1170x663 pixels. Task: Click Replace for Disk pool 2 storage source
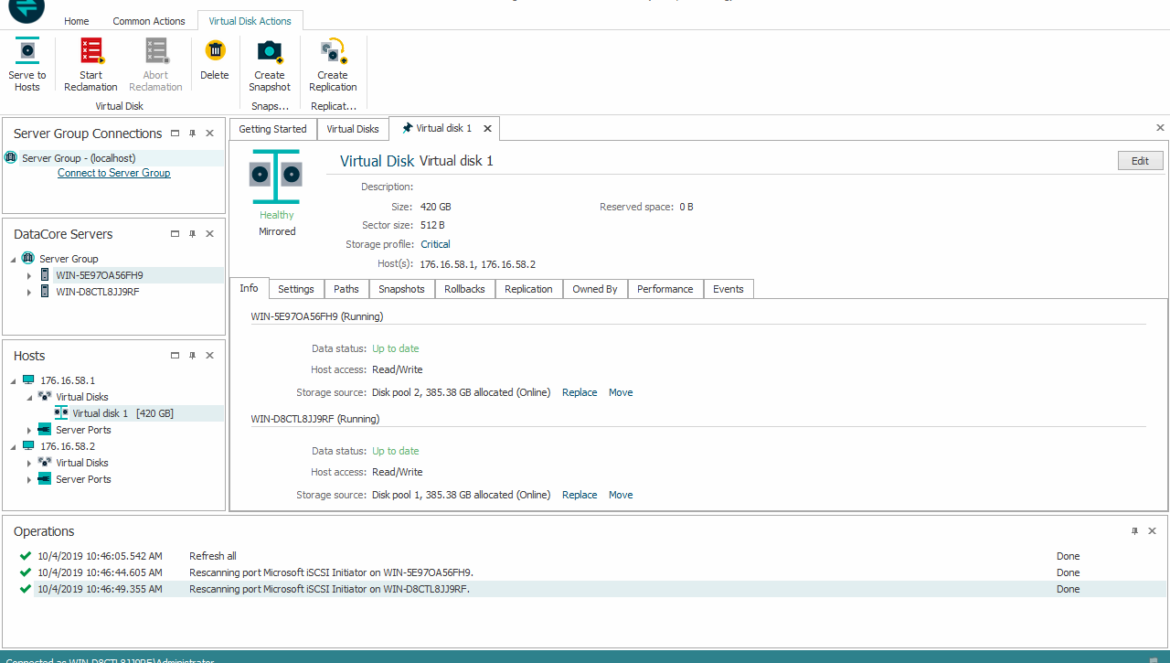(580, 392)
